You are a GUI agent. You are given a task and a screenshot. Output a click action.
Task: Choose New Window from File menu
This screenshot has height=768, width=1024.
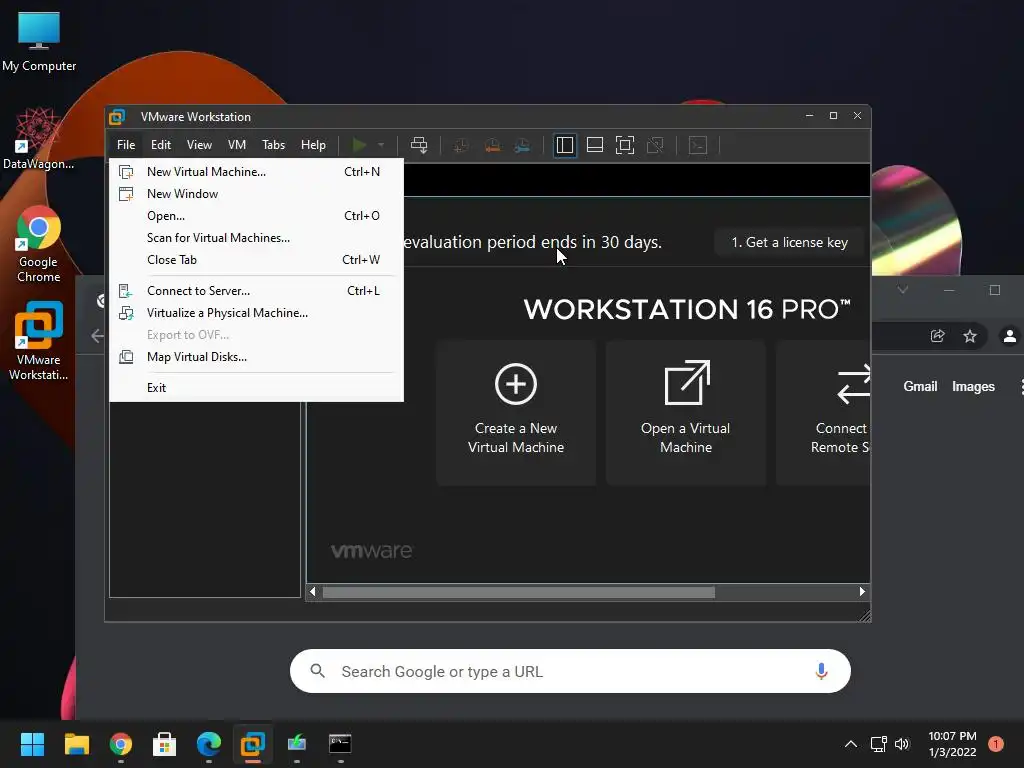point(256,194)
